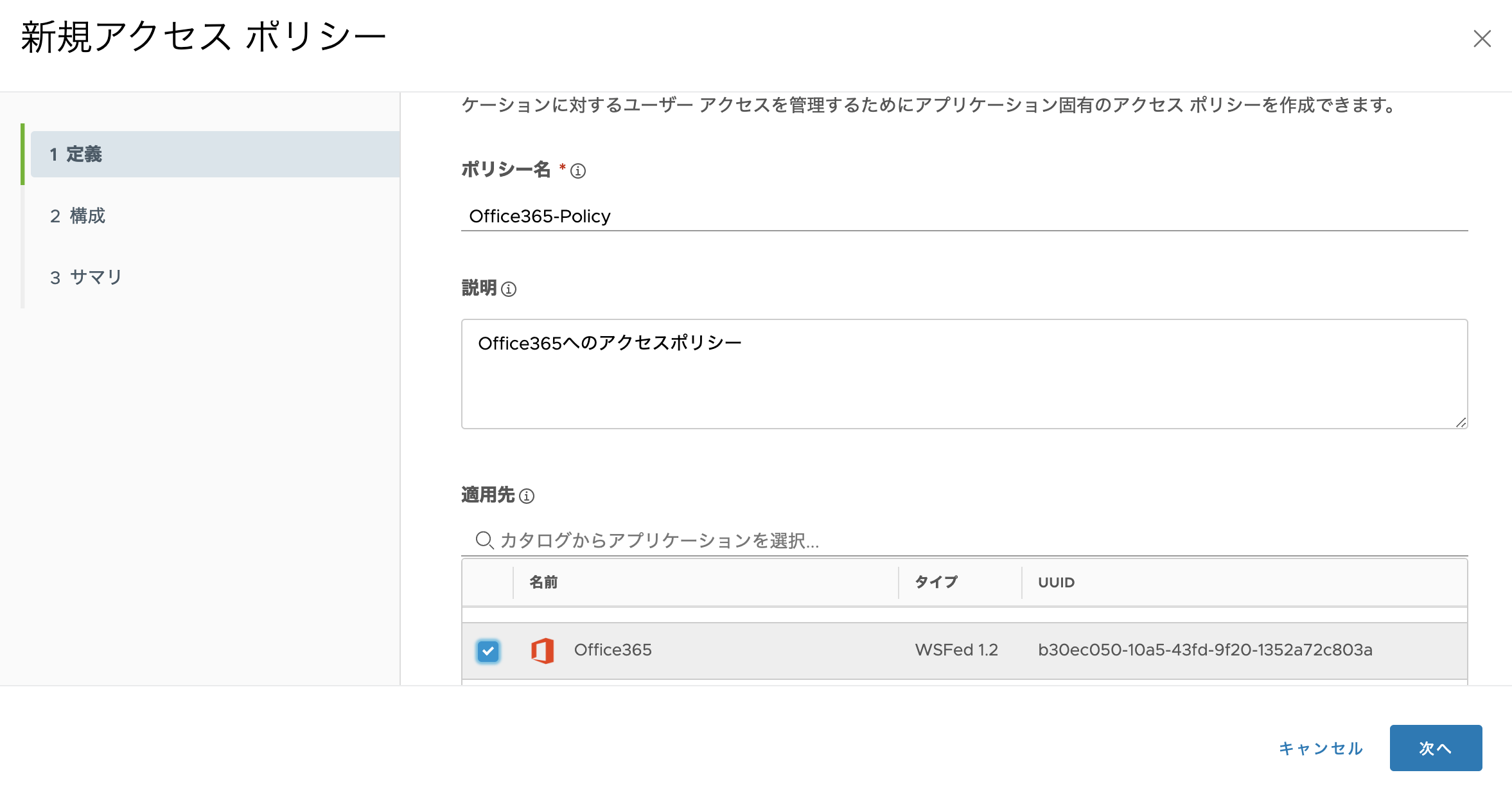Image resolution: width=1512 pixels, height=793 pixels.
Task: Click the タイプ column header
Action: click(x=960, y=582)
